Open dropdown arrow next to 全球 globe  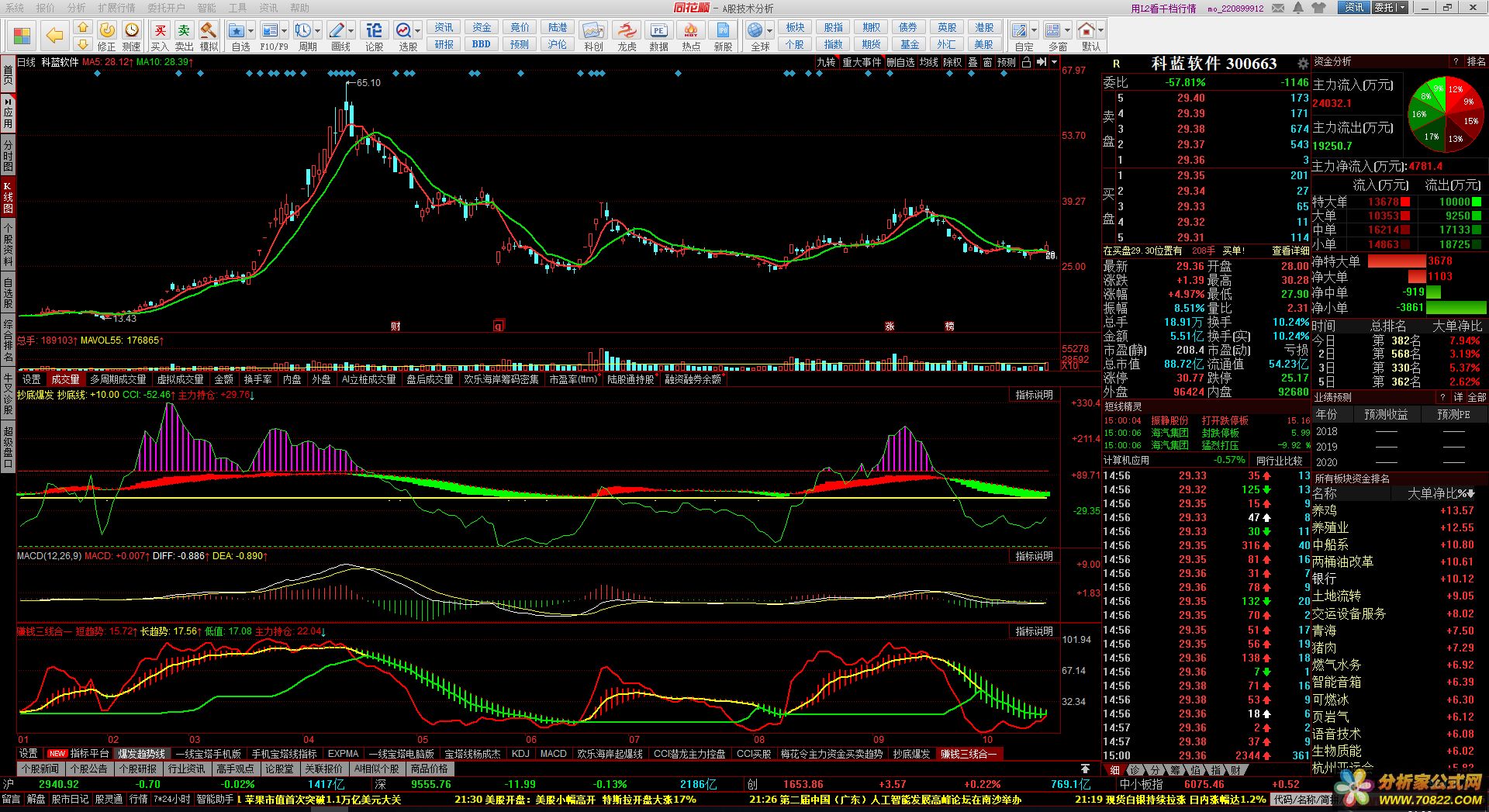point(769,31)
